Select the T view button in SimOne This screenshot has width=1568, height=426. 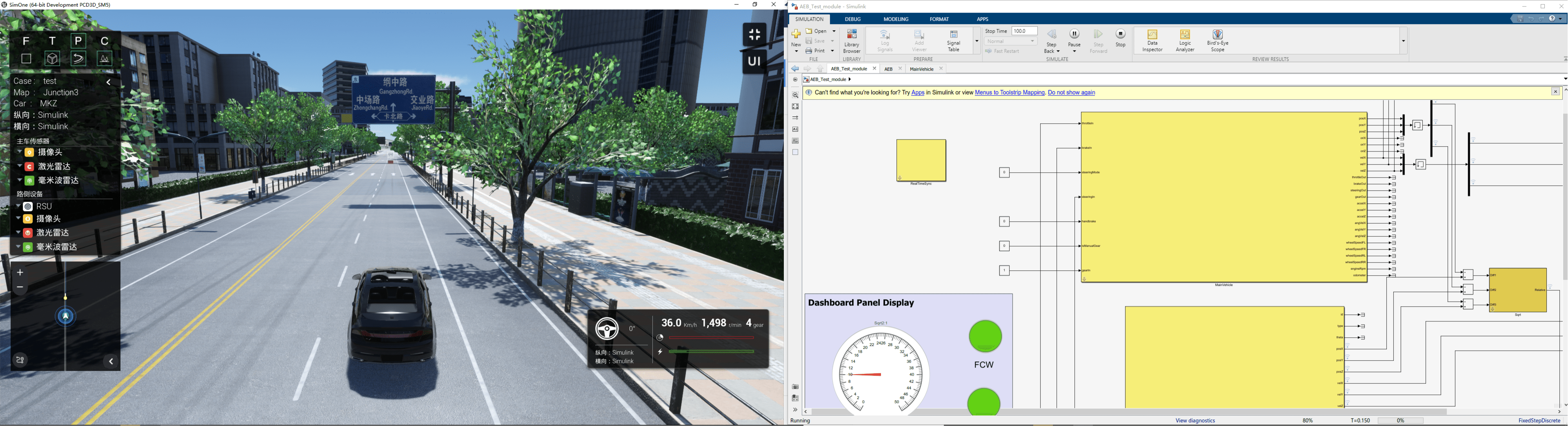pos(52,41)
